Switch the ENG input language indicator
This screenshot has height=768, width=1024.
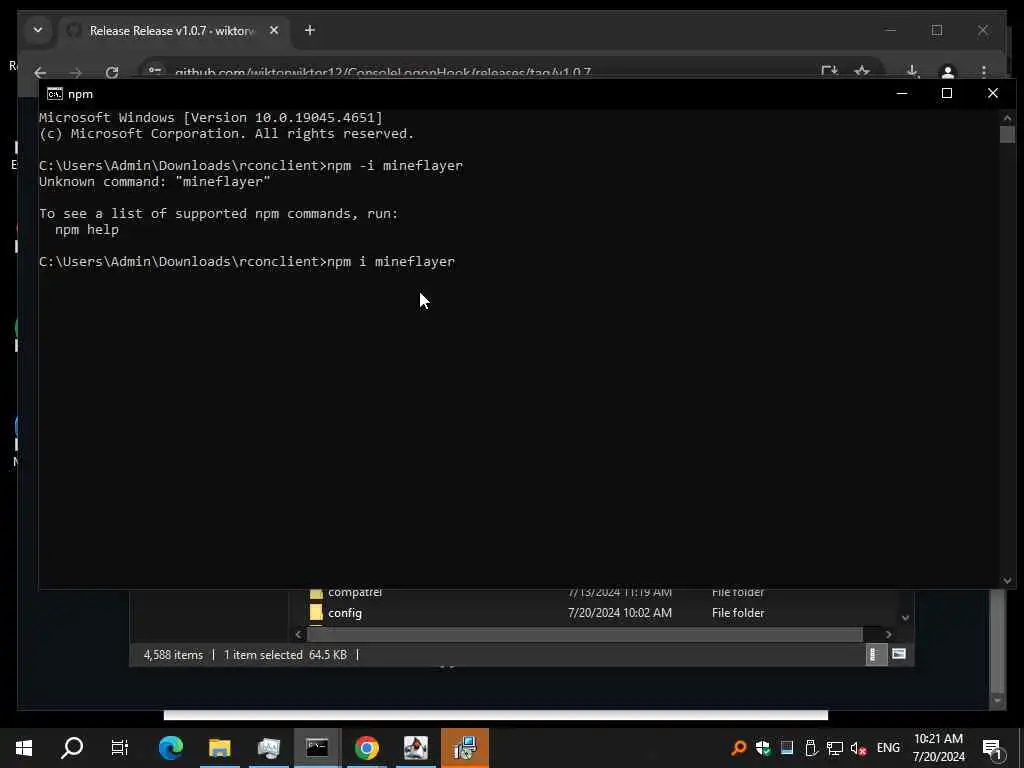pos(888,748)
